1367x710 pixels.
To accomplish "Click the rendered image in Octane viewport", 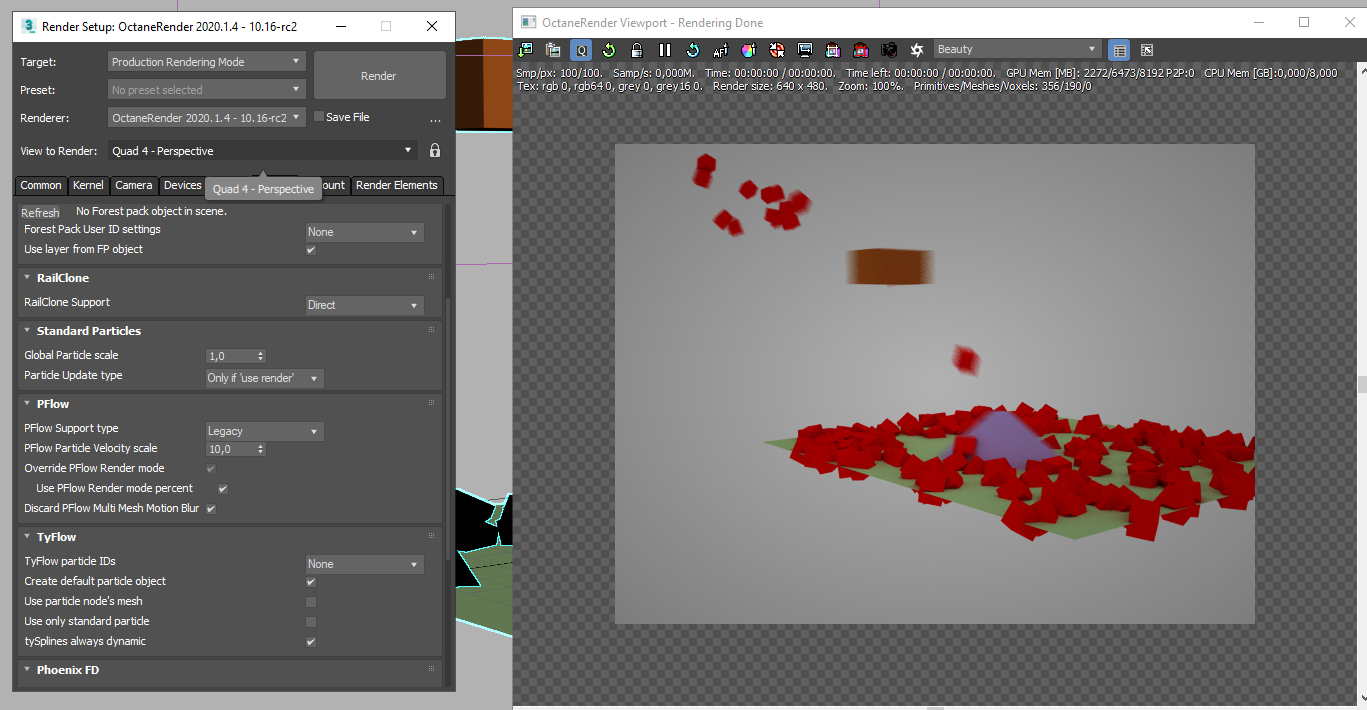I will pyautogui.click(x=934, y=384).
